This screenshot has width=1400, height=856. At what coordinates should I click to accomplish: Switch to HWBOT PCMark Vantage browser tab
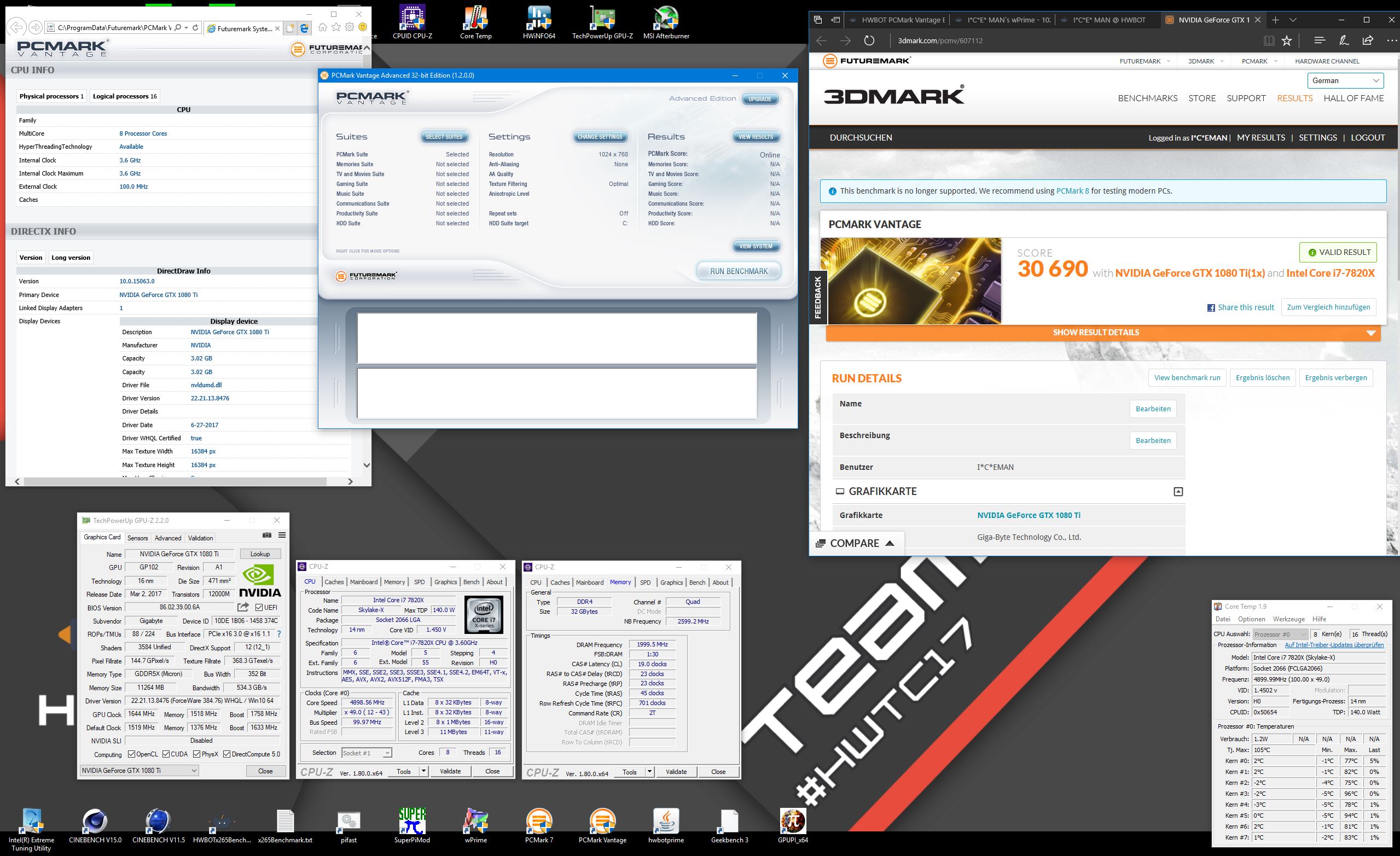(x=898, y=20)
